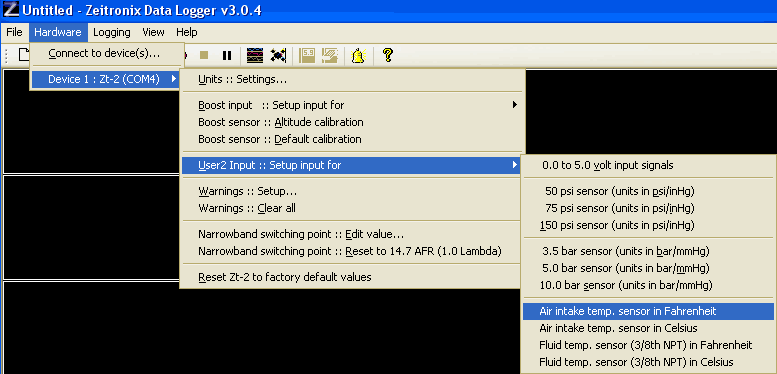Open the multi-line graph view icon
This screenshot has height=374, width=777.
pyautogui.click(x=255, y=55)
